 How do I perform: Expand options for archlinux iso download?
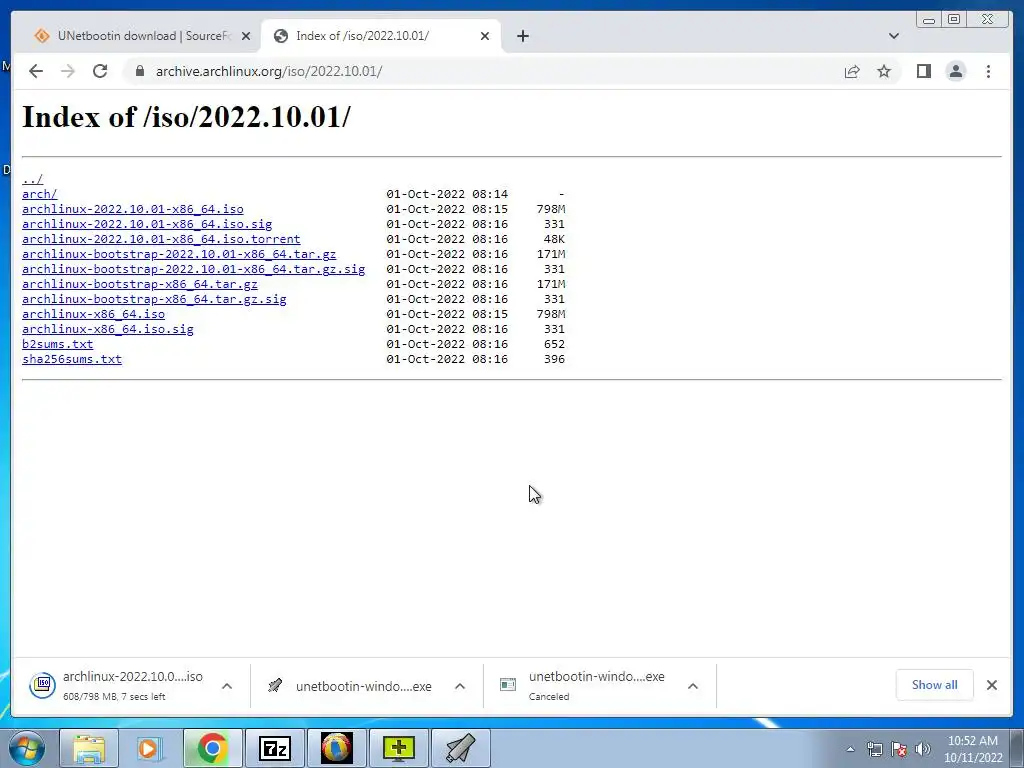[x=227, y=686]
